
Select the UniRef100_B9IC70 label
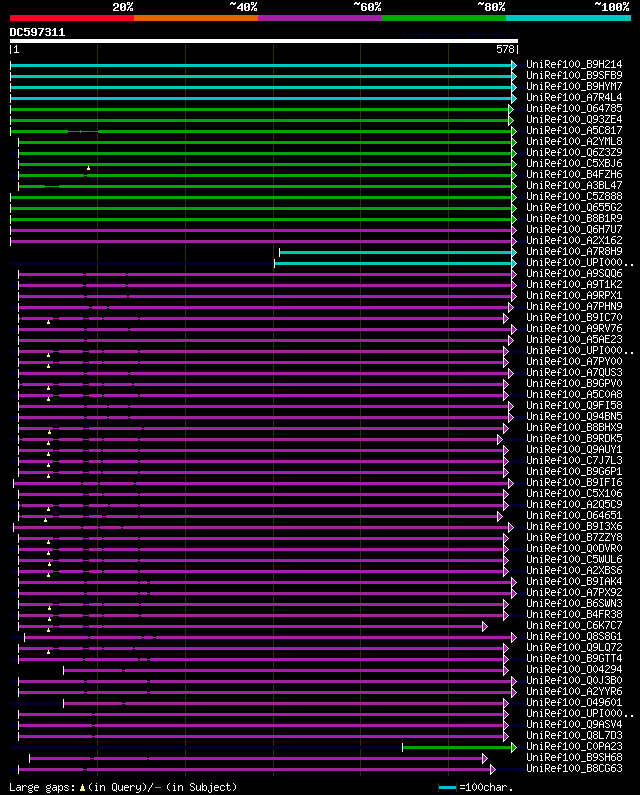(x=574, y=317)
